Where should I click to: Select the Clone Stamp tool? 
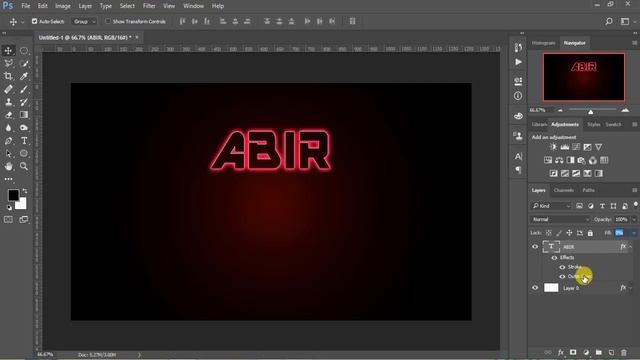8,102
